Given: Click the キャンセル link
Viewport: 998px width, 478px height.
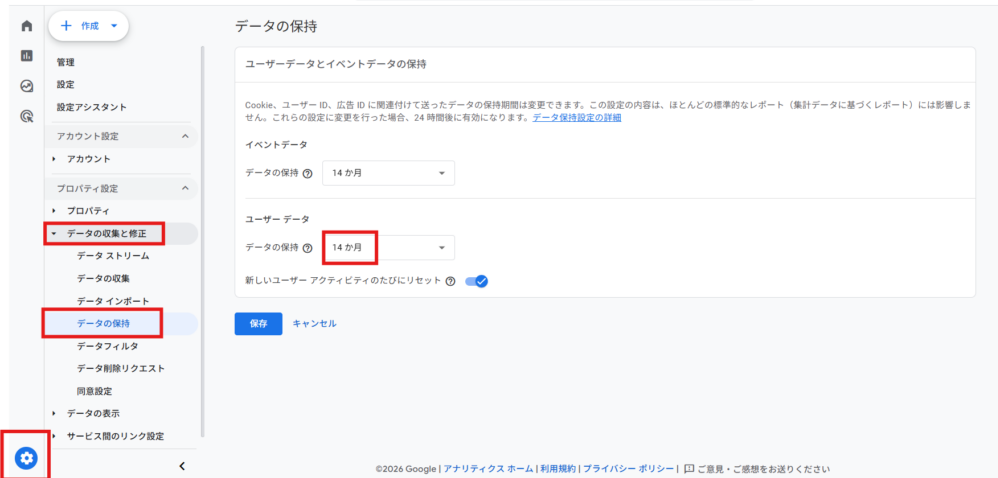Looking at the screenshot, I should tap(314, 324).
